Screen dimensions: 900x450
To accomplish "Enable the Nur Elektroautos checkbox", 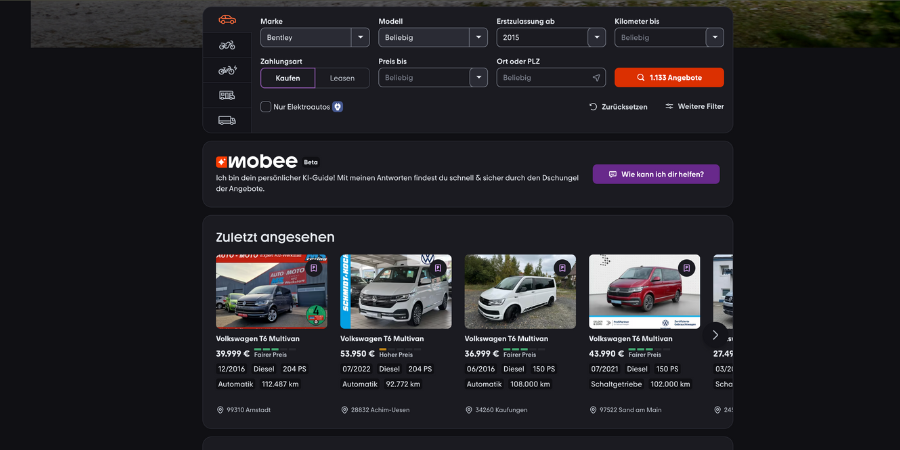I will point(266,107).
